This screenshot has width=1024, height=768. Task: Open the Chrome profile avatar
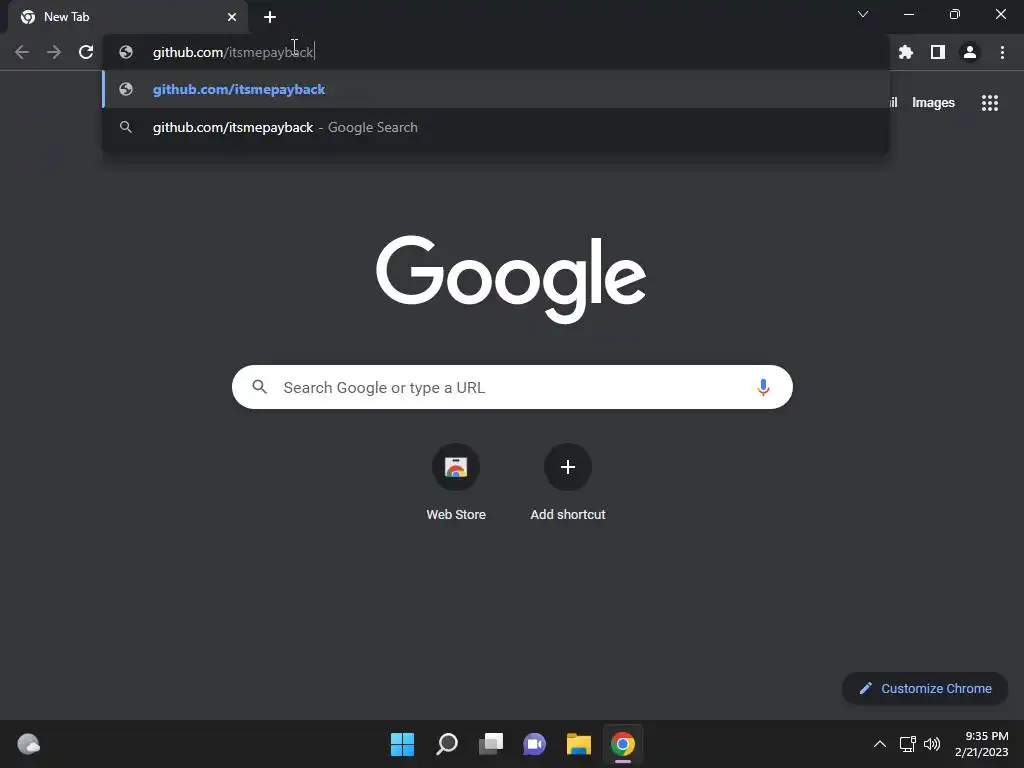970,52
